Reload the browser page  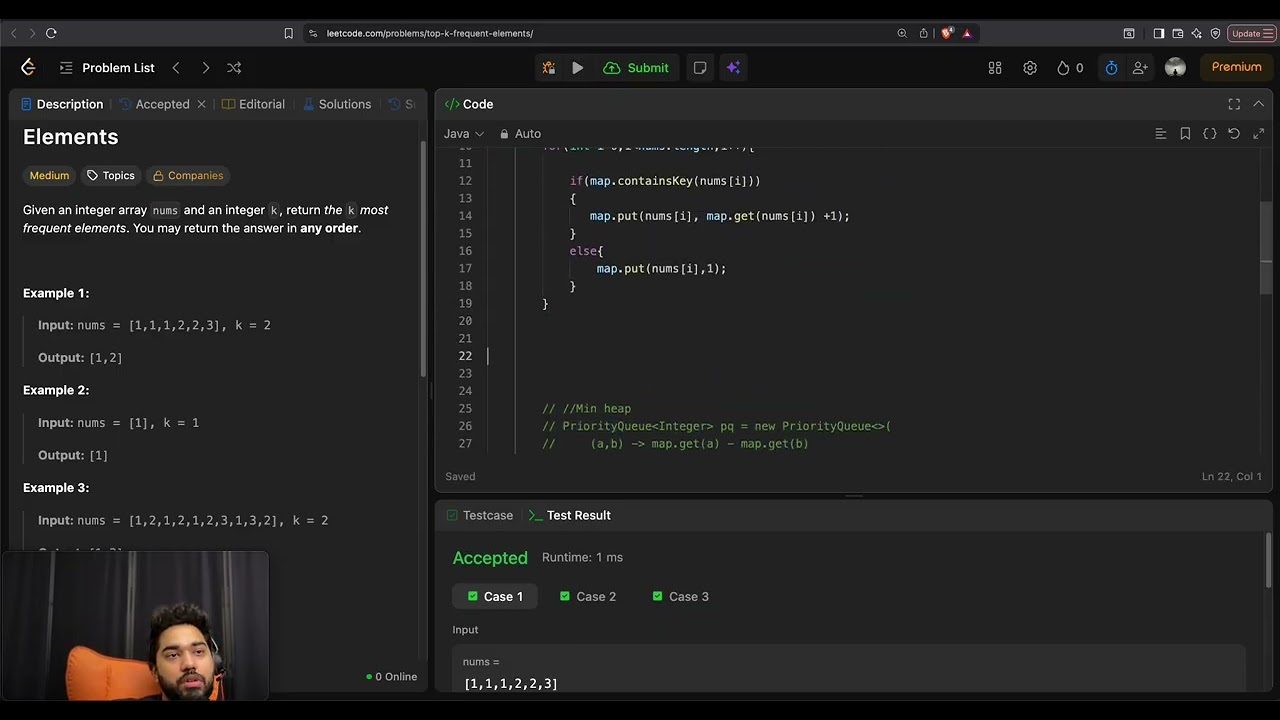[51, 33]
